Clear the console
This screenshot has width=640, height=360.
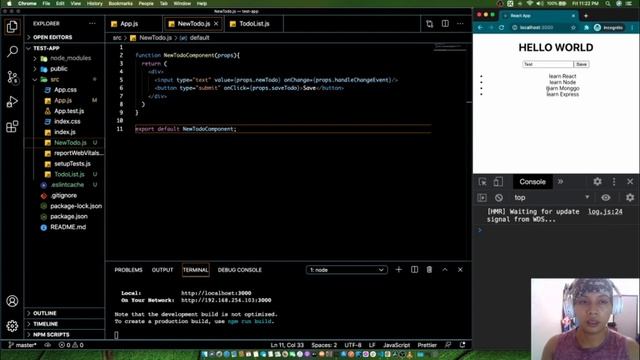(499, 198)
